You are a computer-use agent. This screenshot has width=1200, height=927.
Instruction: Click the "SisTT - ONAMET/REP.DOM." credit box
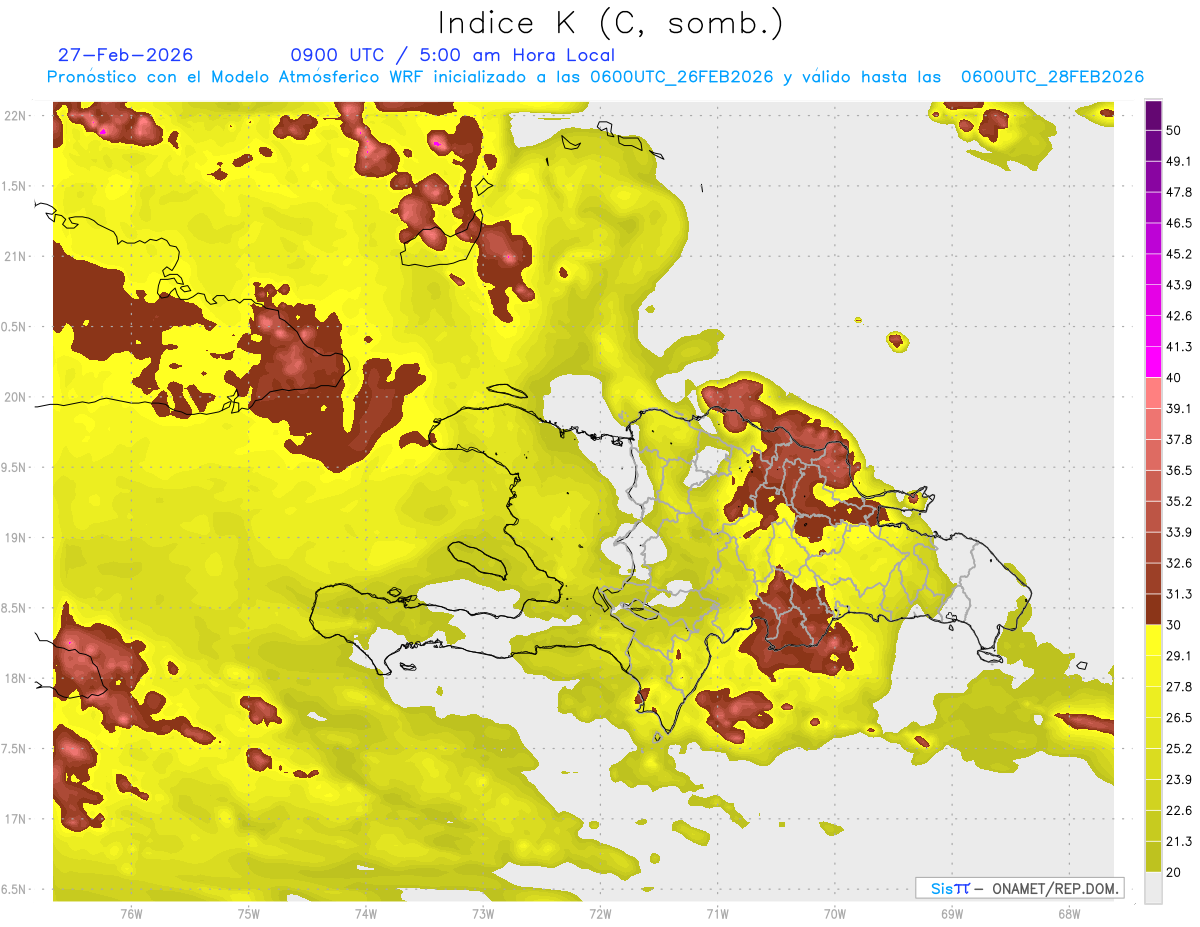(x=1019, y=888)
